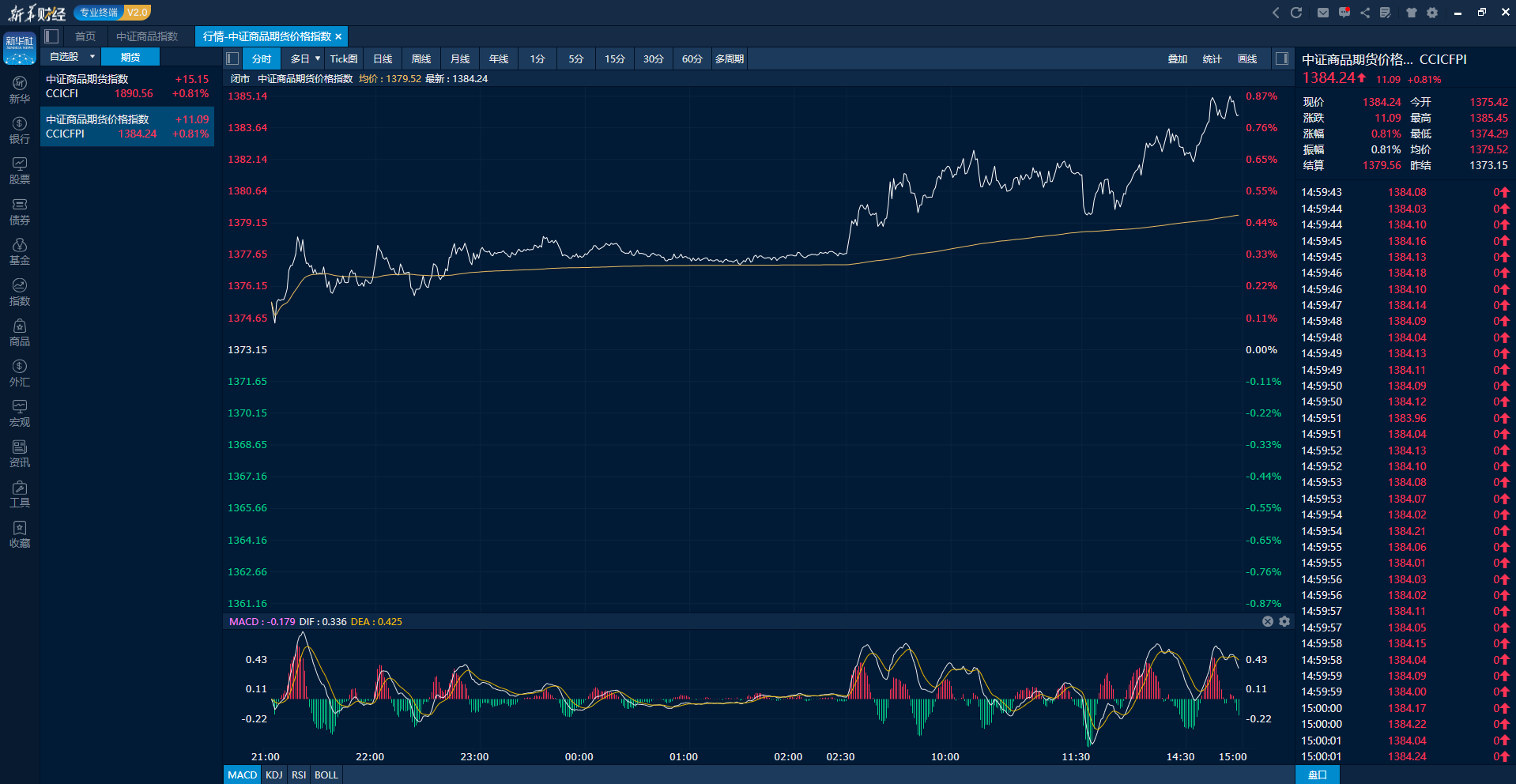Viewport: 1516px width, 784px height.
Task: Toggle the left watchlist panel beside 分时
Action: pyautogui.click(x=232, y=58)
